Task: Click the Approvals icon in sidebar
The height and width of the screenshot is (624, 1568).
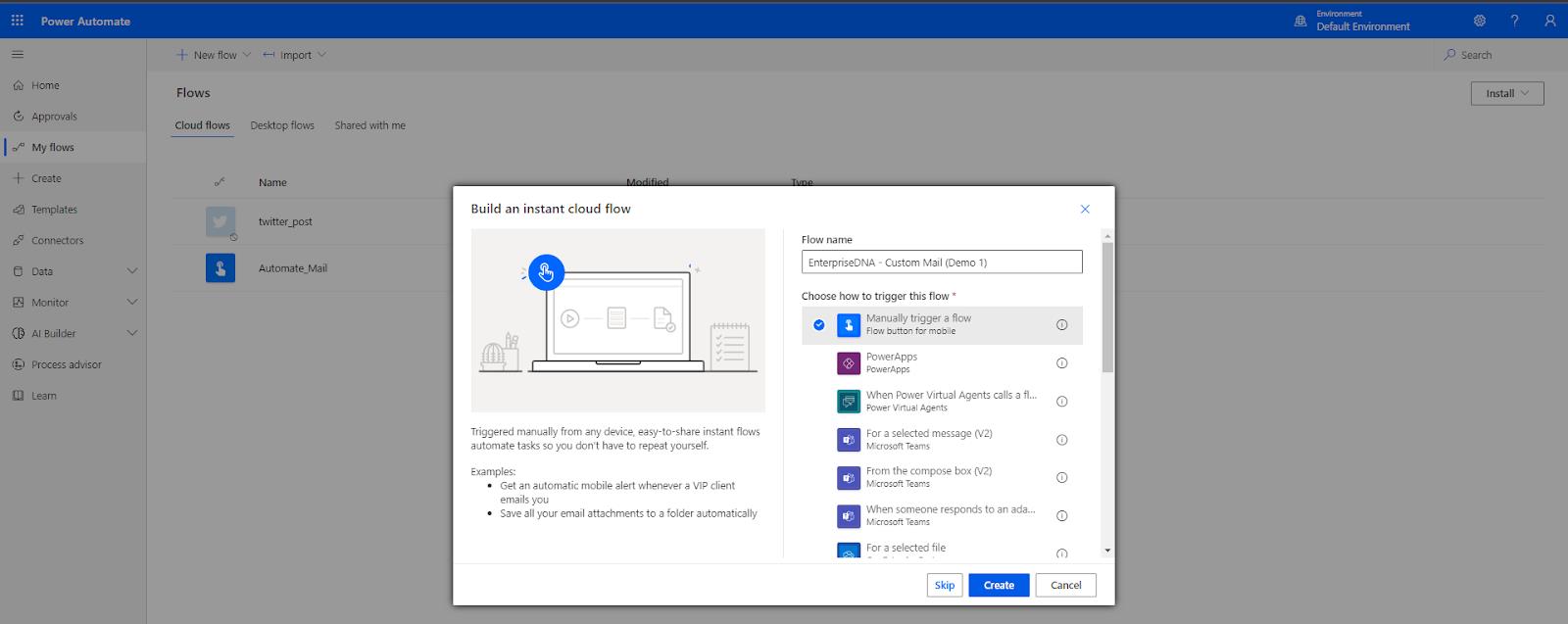Action: pos(19,117)
